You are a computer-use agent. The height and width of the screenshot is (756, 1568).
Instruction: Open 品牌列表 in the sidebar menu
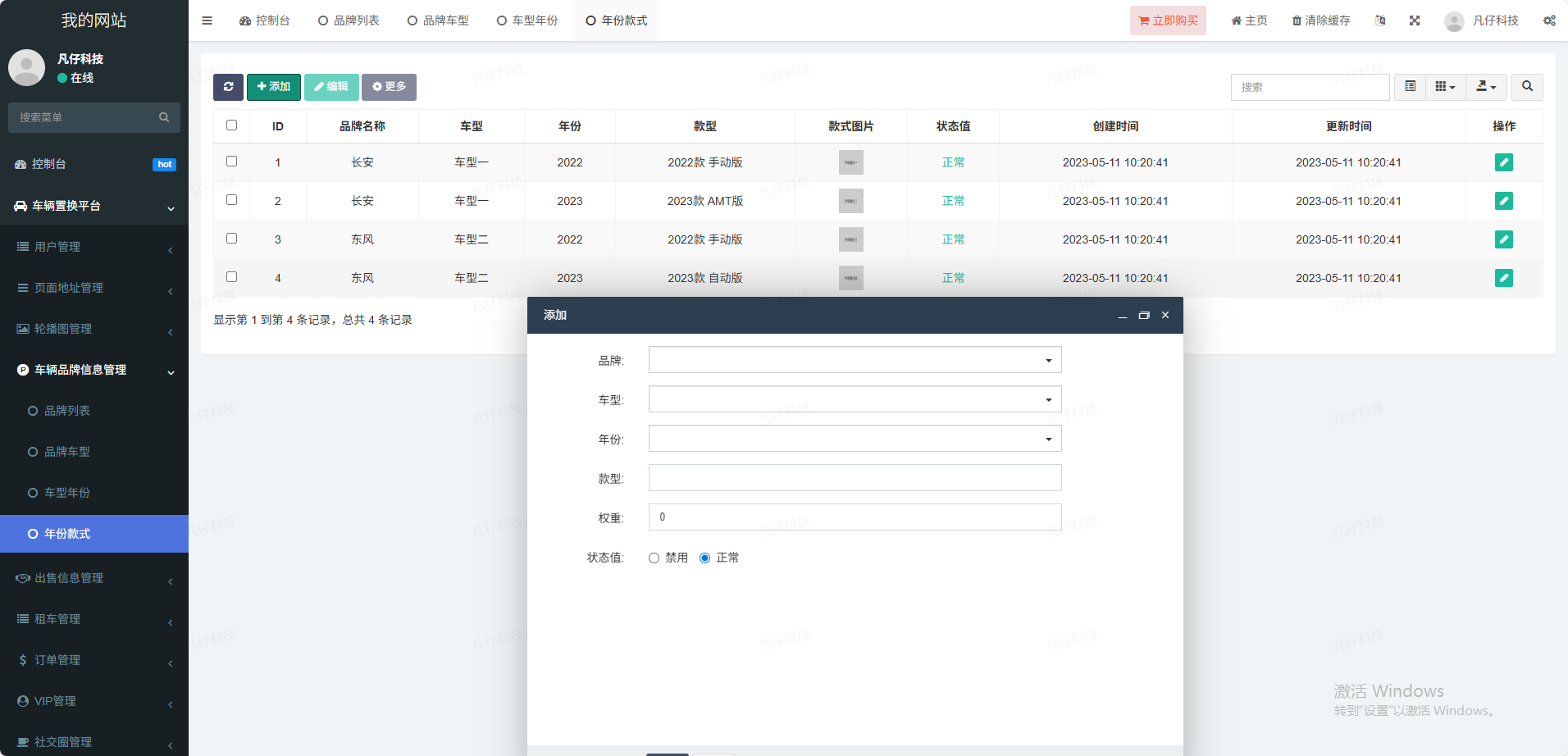[x=67, y=411]
